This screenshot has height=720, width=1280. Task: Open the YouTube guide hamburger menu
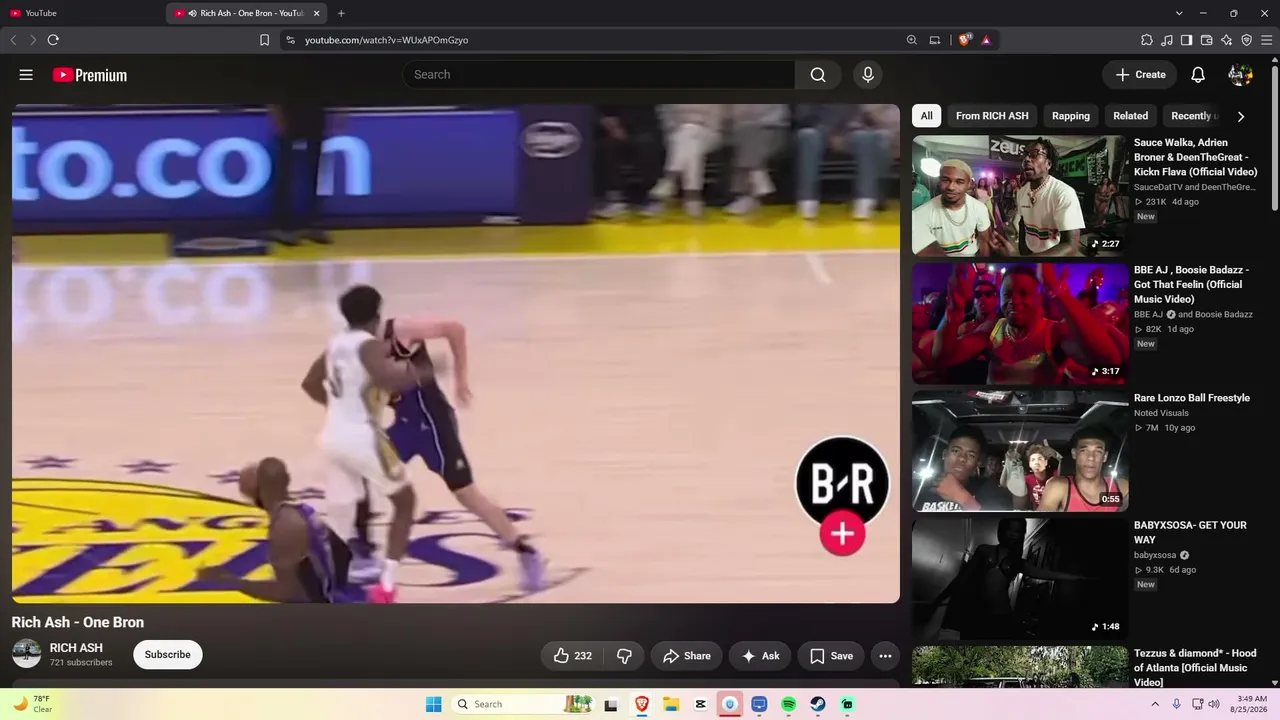coord(26,75)
